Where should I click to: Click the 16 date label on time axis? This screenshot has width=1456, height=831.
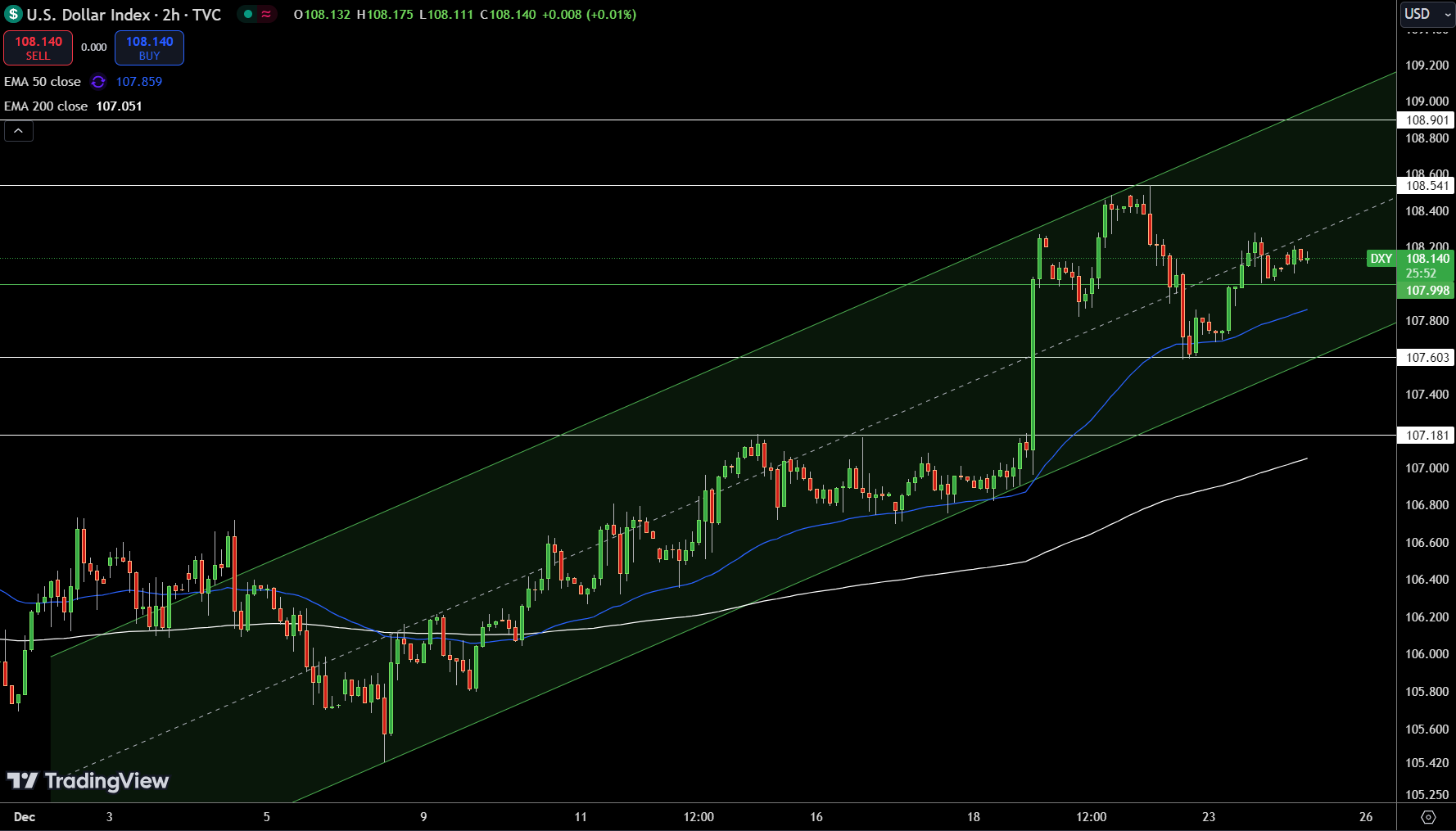816,817
